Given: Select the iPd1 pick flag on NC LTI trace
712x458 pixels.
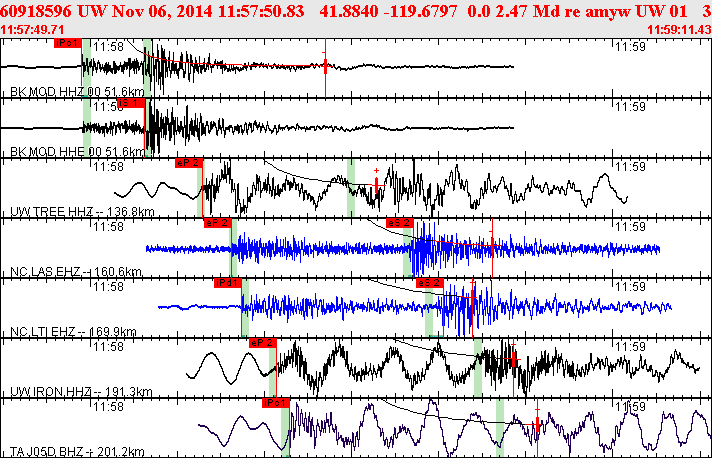Looking at the screenshot, I should (x=227, y=283).
